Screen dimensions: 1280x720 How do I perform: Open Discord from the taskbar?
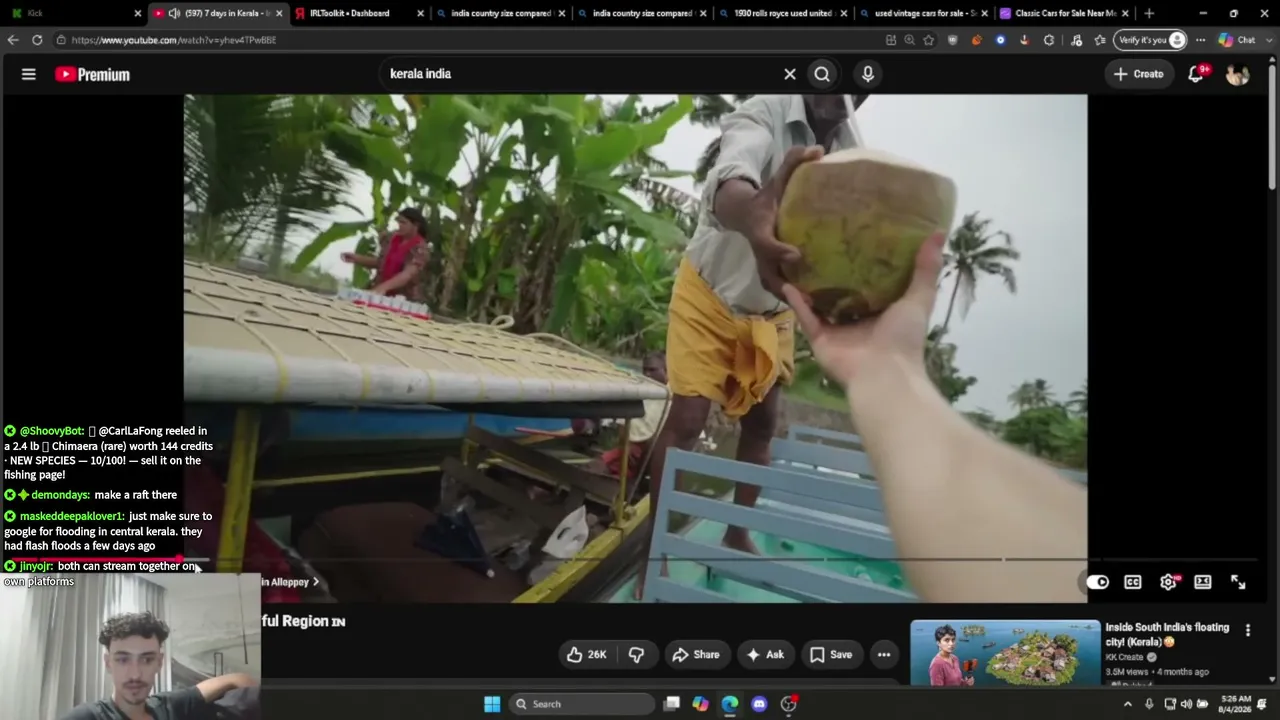click(x=759, y=704)
